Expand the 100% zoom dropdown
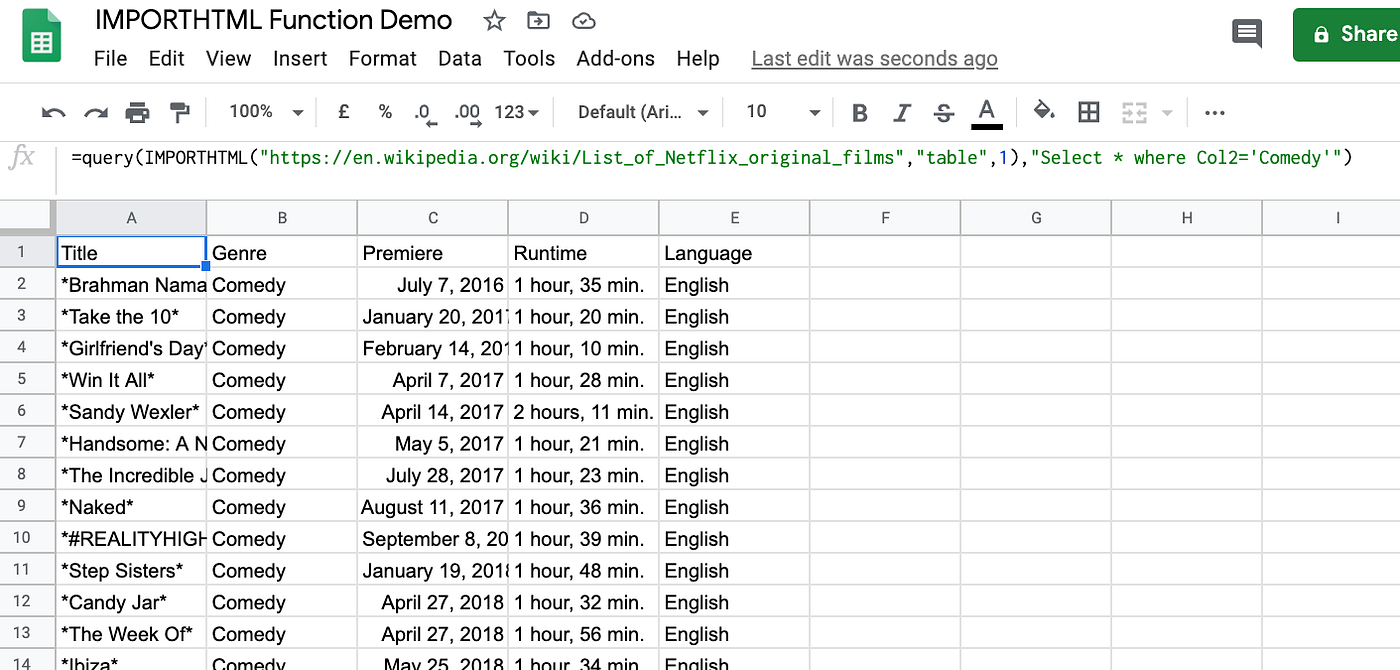The width and height of the screenshot is (1400, 670). coord(265,112)
